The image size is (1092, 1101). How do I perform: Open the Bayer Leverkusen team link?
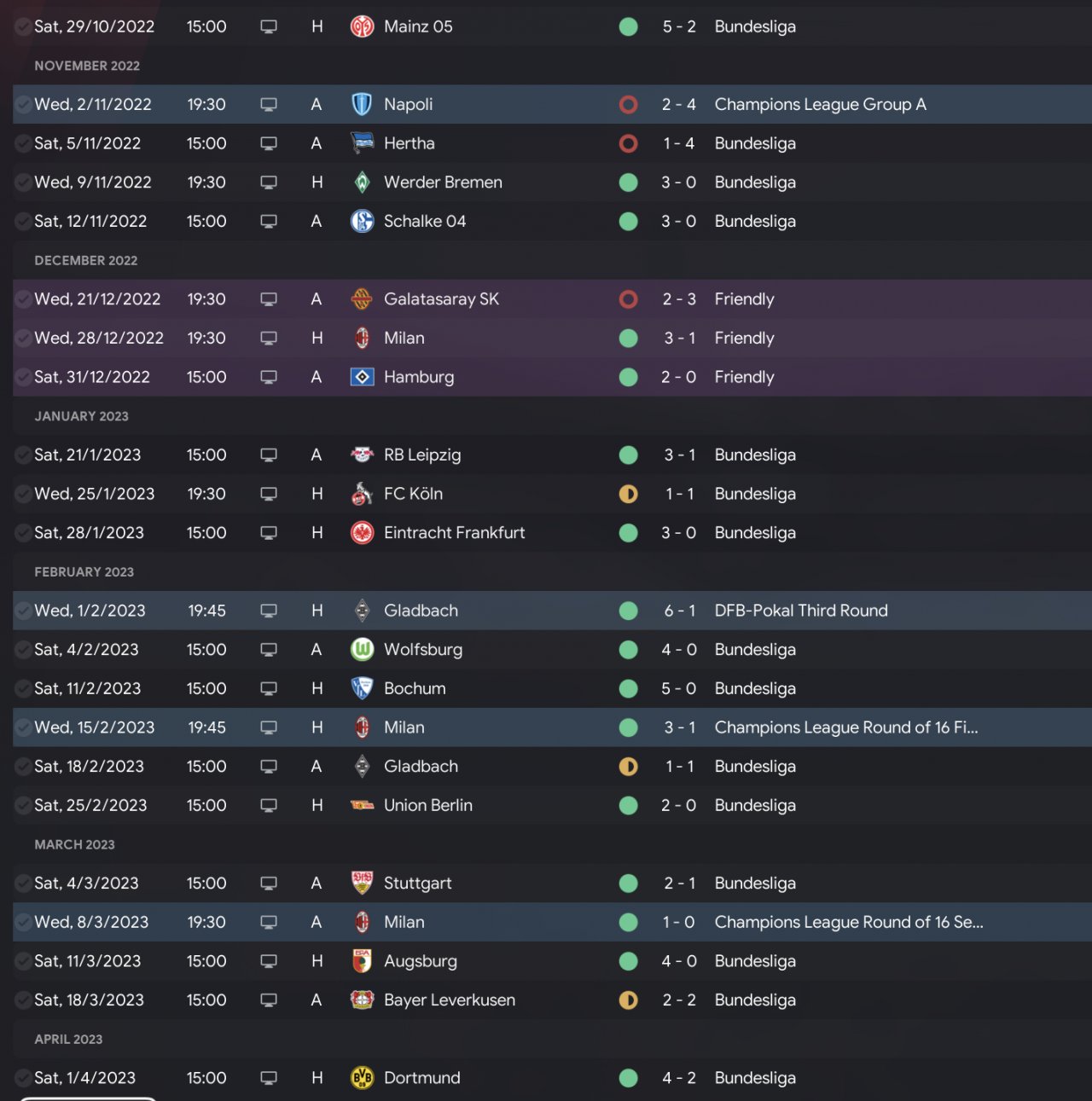tap(449, 1000)
